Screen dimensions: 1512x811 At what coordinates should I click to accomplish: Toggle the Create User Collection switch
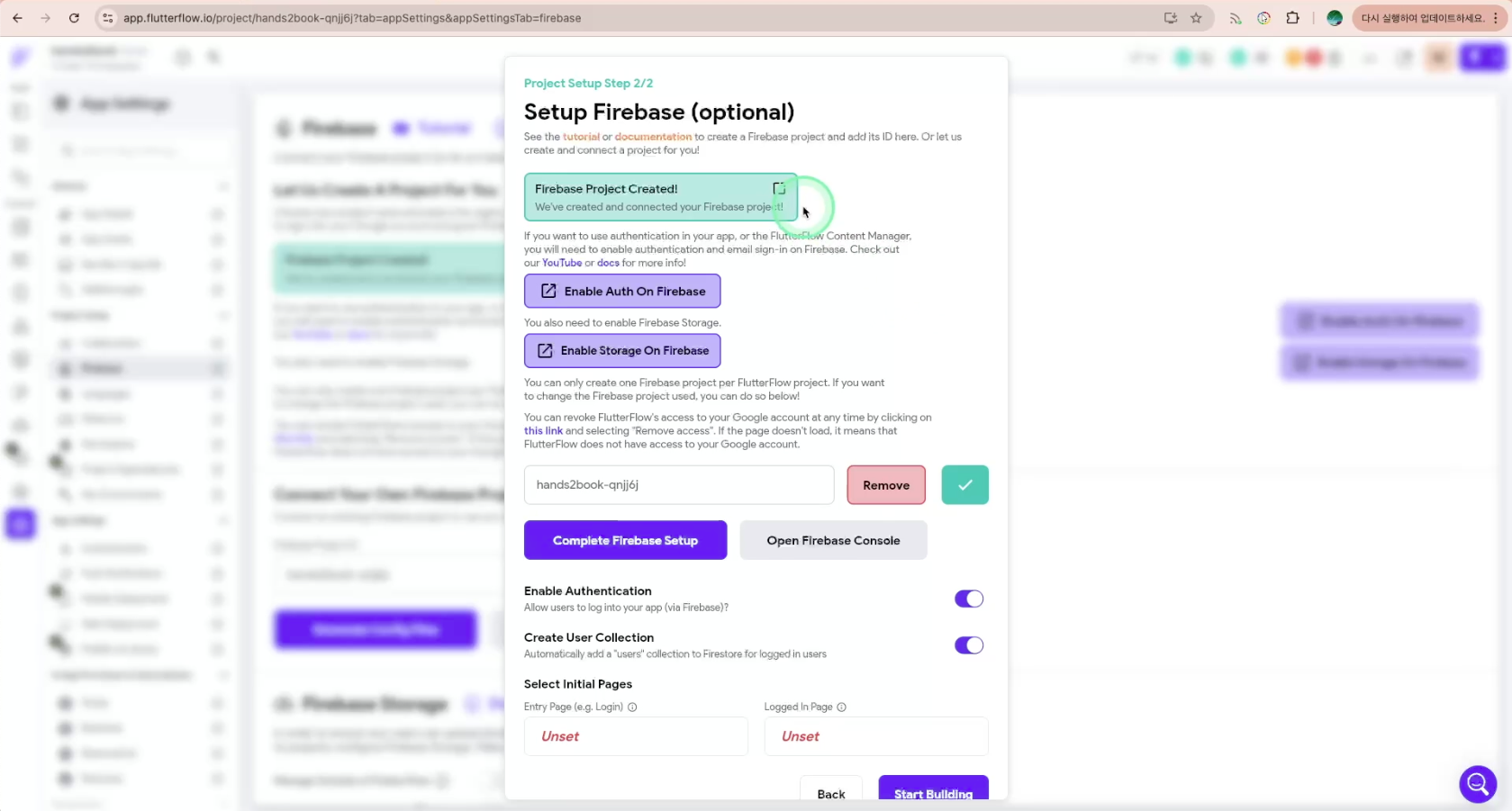coord(969,645)
